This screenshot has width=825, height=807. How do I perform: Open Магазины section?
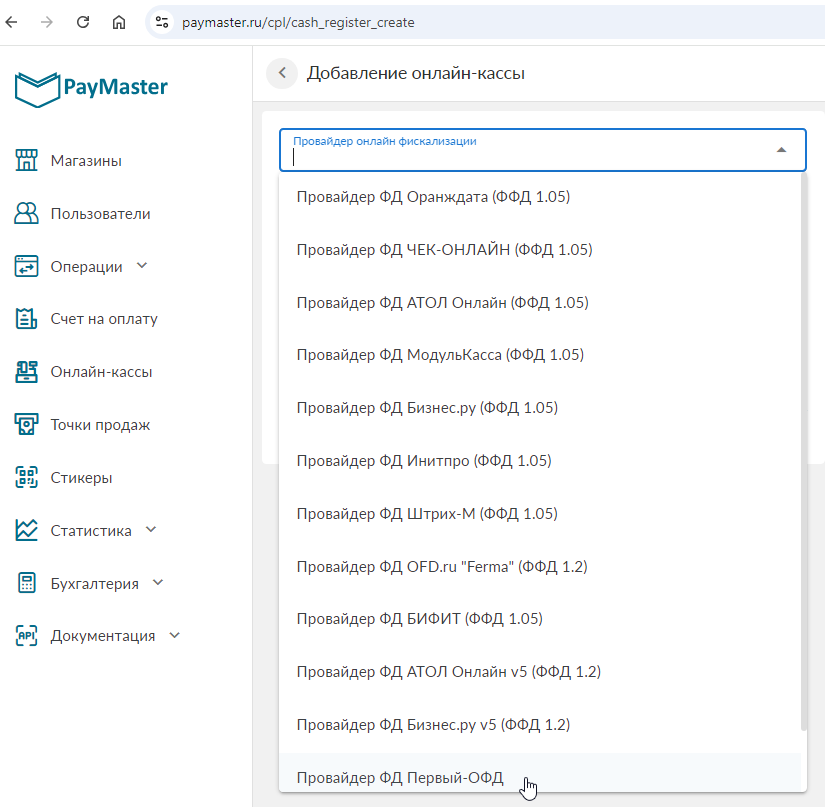86,161
